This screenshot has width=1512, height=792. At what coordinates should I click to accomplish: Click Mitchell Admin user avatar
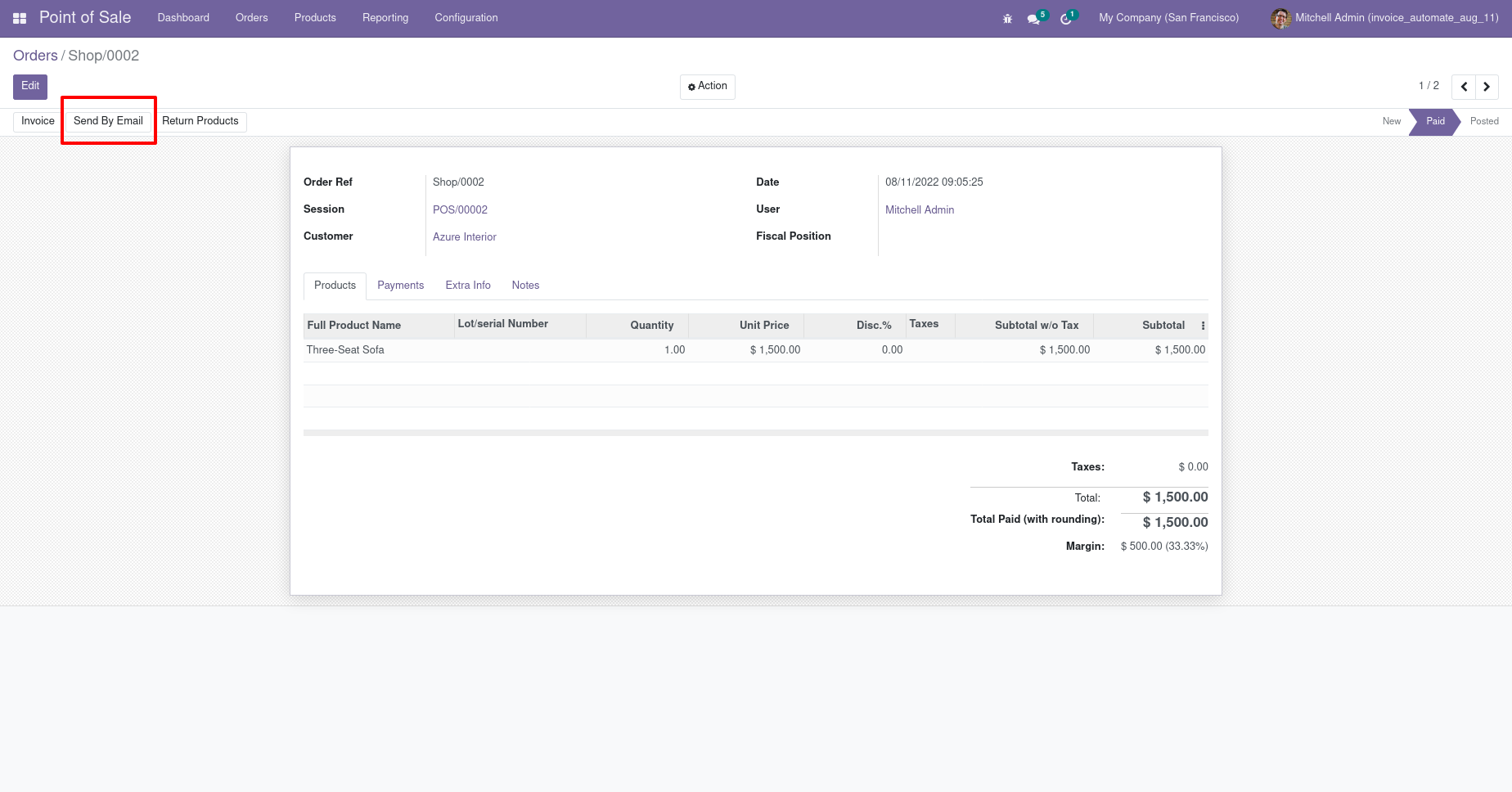pos(1280,18)
